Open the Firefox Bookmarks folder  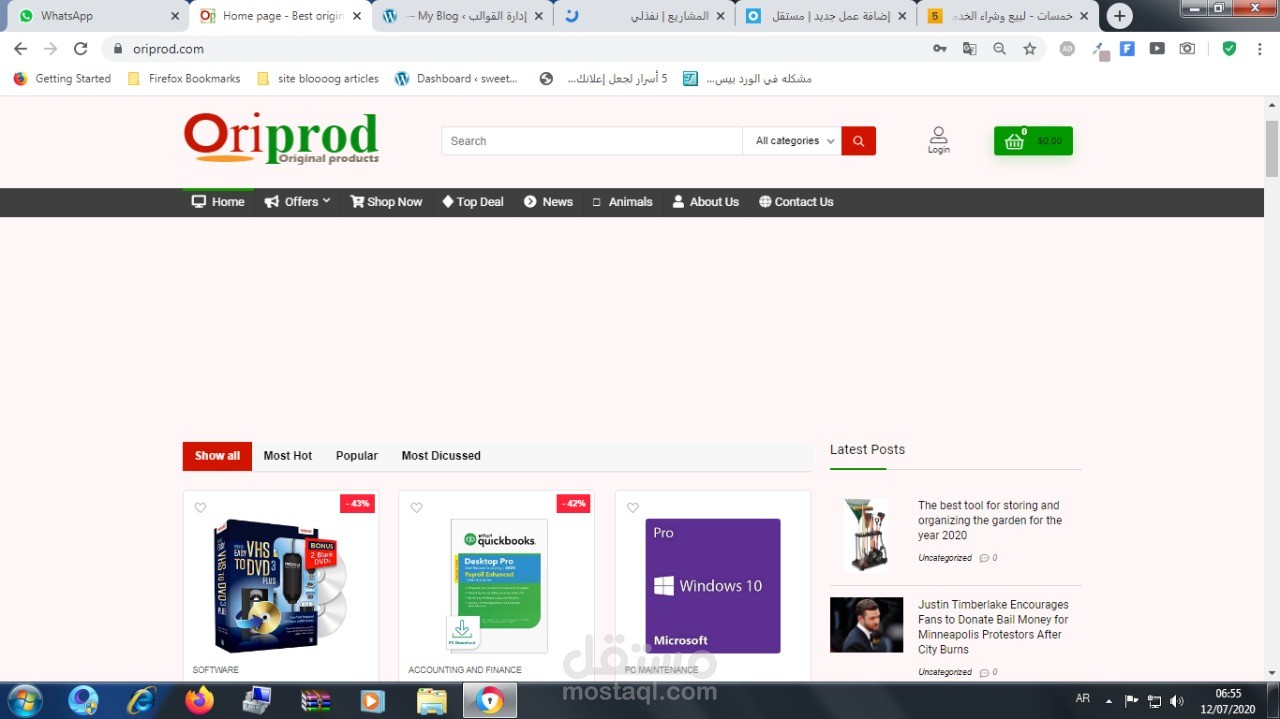pyautogui.click(x=184, y=79)
